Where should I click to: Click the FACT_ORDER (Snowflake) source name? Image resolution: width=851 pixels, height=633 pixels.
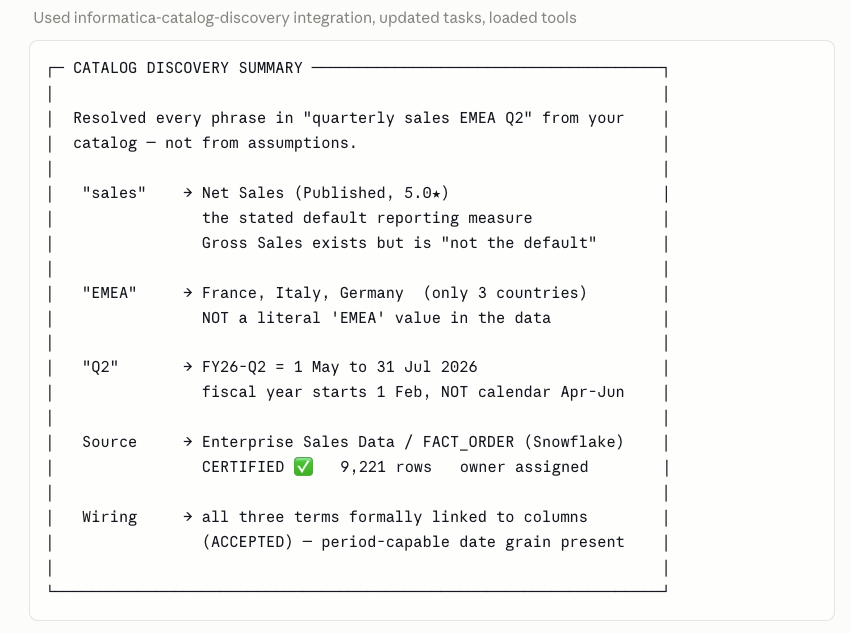[523, 442]
